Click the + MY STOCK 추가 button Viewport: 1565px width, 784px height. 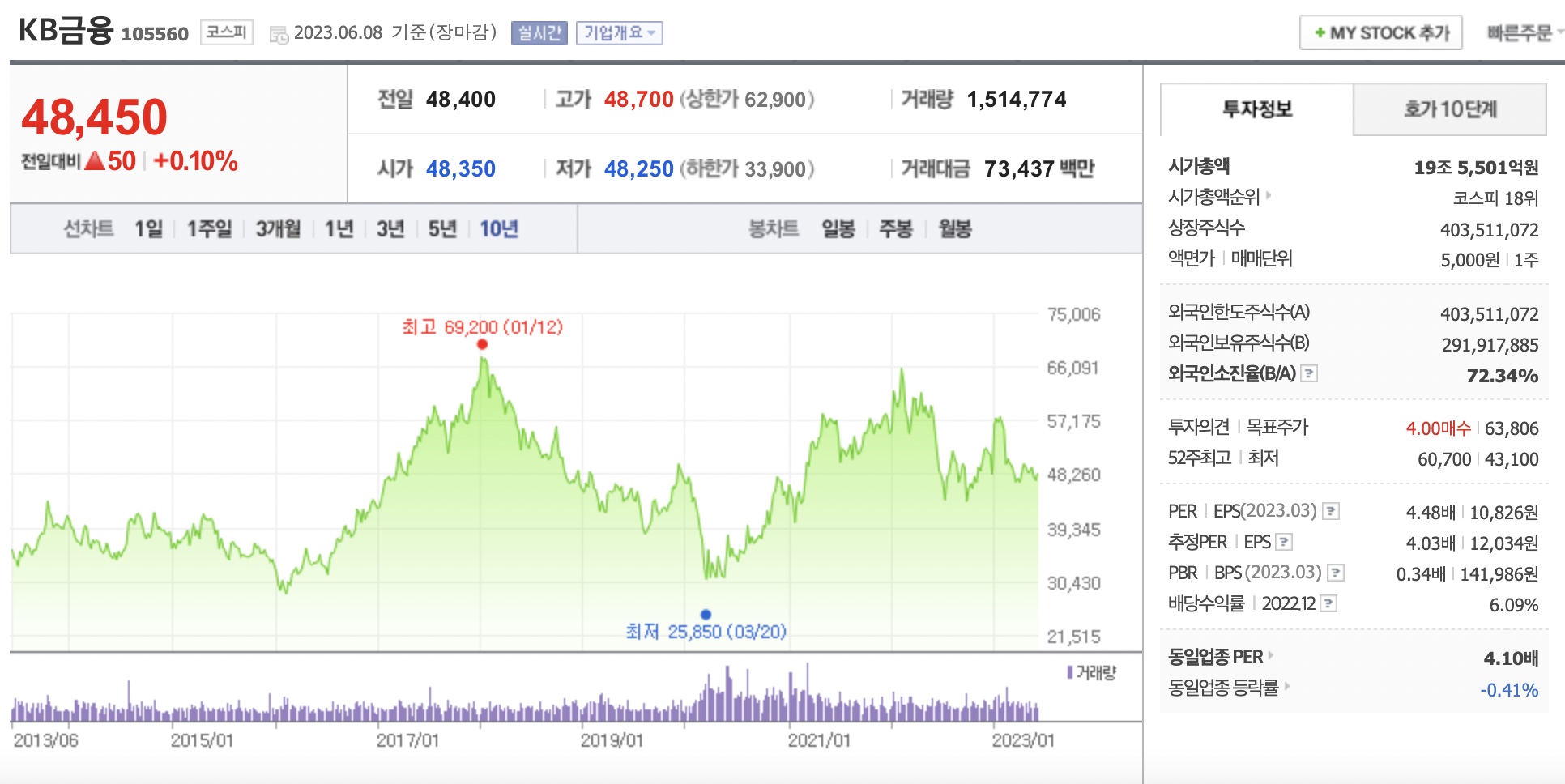[1381, 33]
